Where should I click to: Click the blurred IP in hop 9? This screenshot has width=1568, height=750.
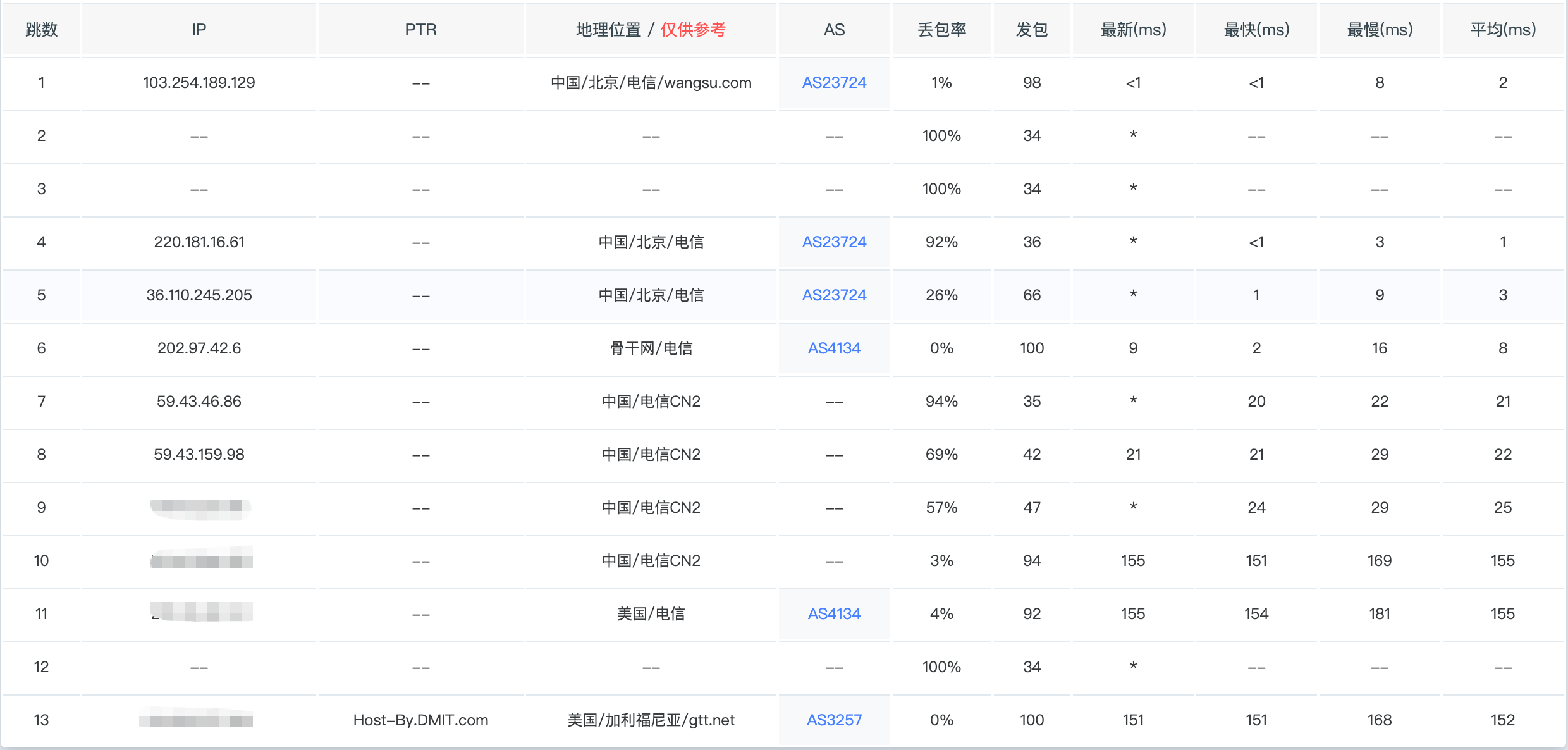point(200,508)
